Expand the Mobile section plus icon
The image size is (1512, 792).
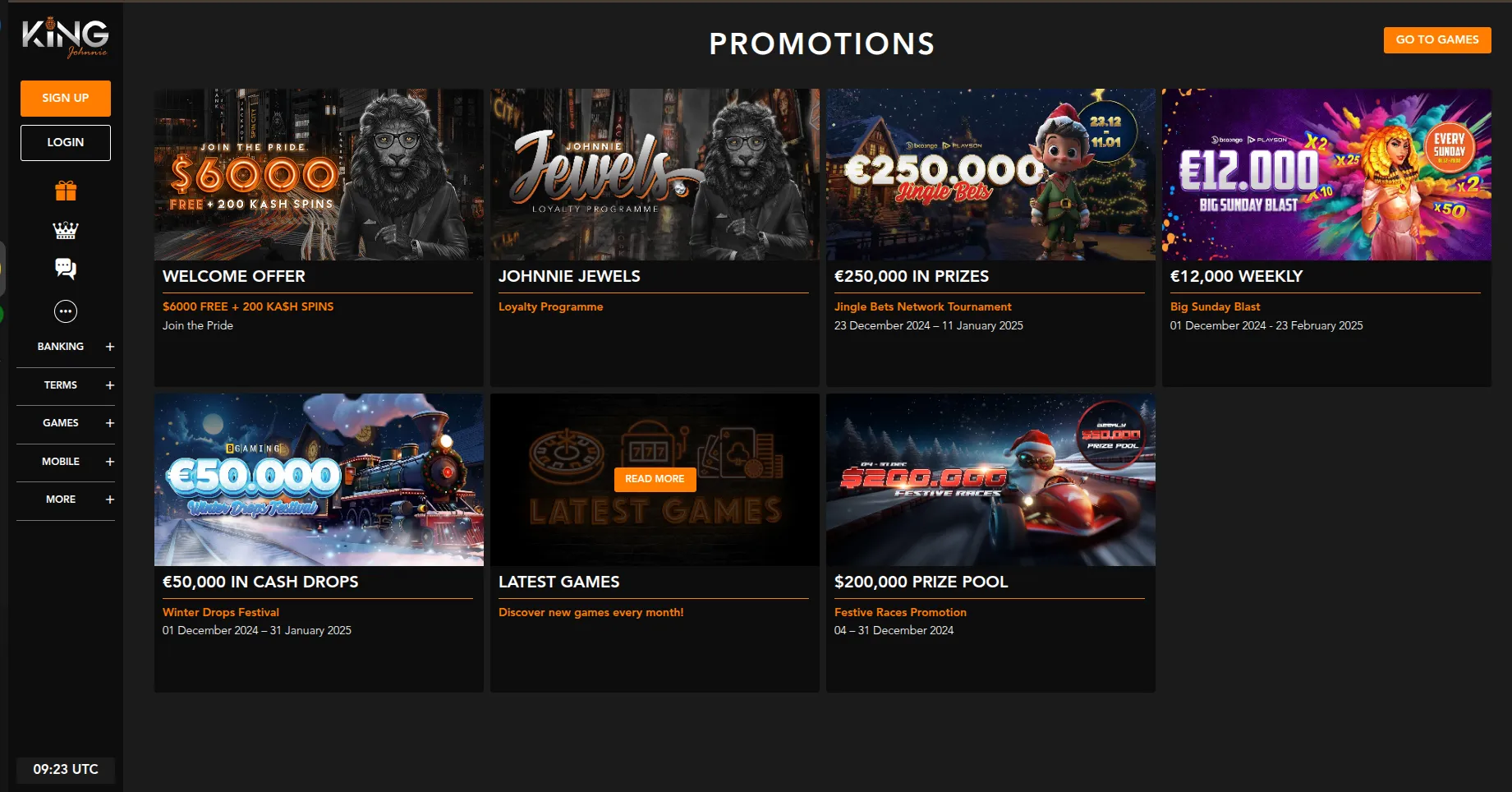pos(110,462)
